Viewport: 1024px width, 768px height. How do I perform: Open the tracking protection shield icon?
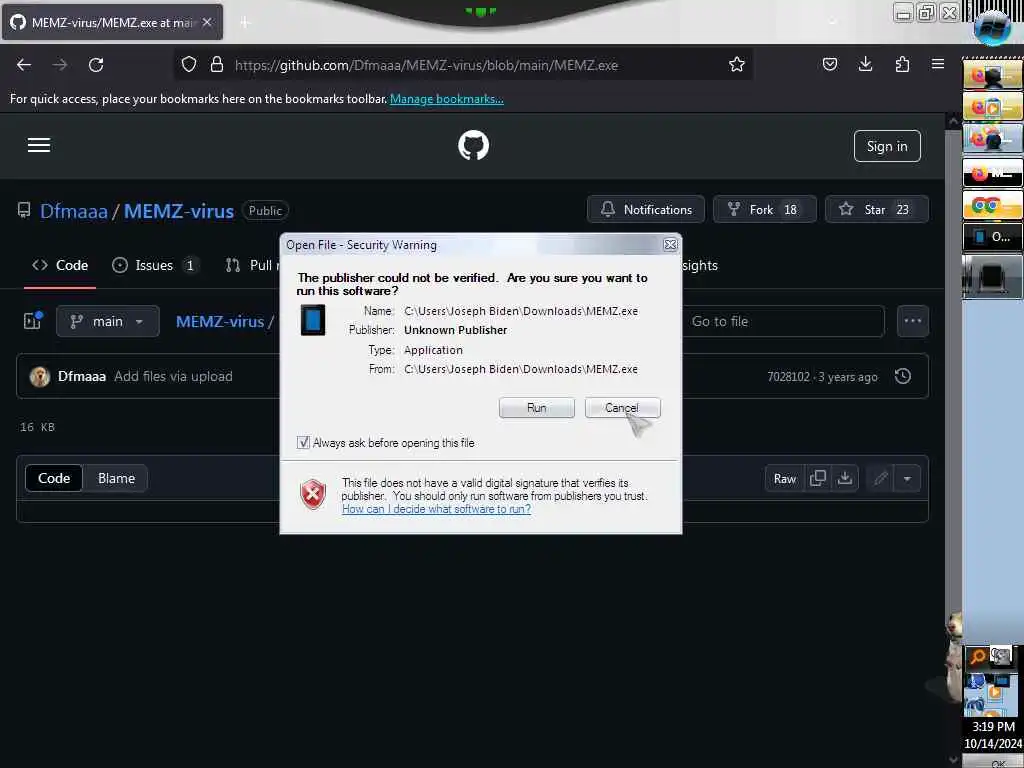pyautogui.click(x=189, y=64)
